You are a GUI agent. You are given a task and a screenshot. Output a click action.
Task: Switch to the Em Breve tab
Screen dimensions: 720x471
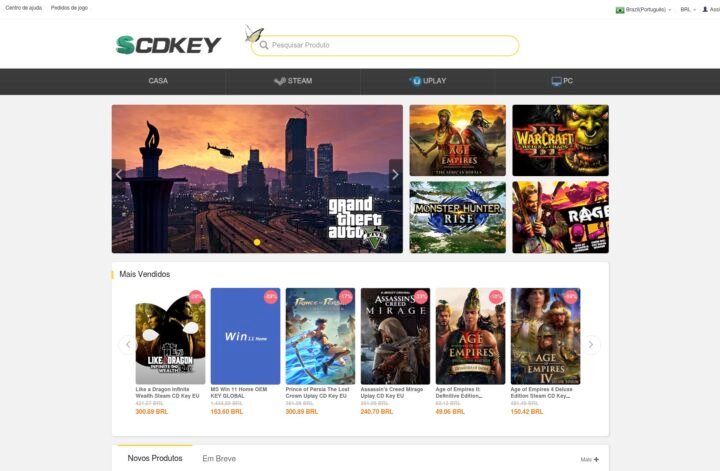(x=219, y=459)
